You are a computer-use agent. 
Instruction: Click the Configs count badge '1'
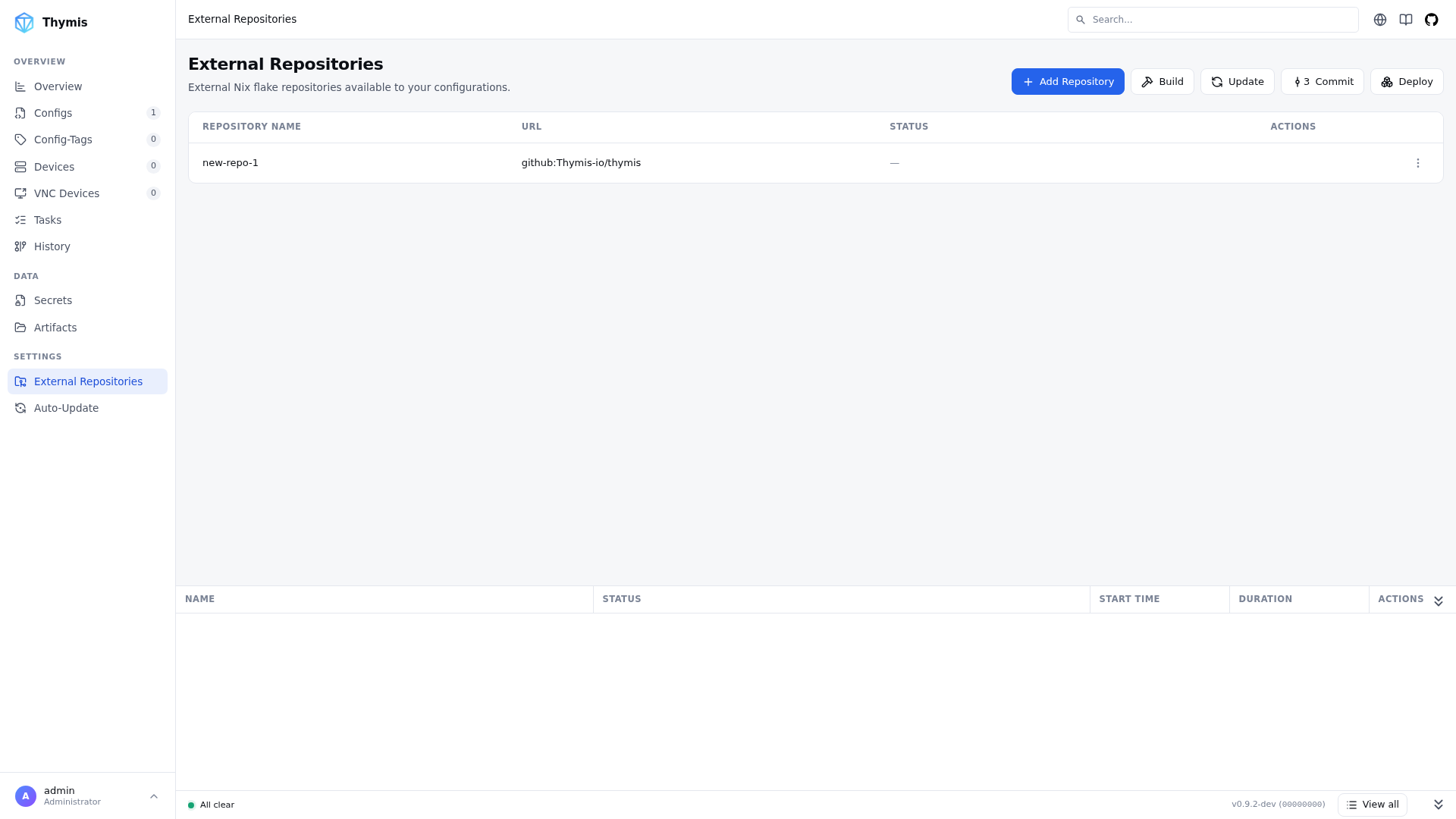pyautogui.click(x=153, y=113)
